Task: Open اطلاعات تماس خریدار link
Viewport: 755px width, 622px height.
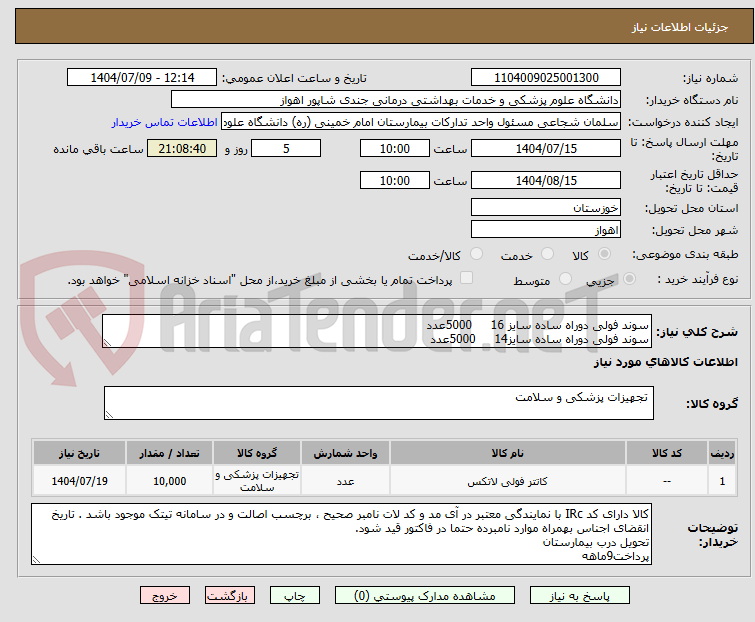Action: (x=165, y=122)
